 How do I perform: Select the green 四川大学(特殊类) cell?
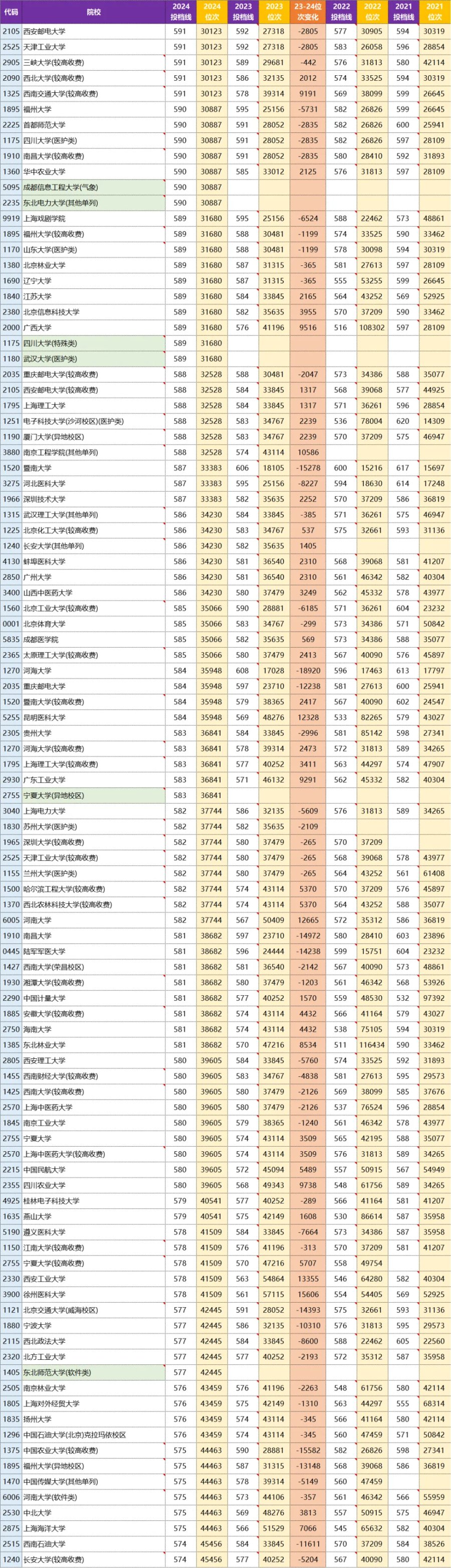coord(94,343)
